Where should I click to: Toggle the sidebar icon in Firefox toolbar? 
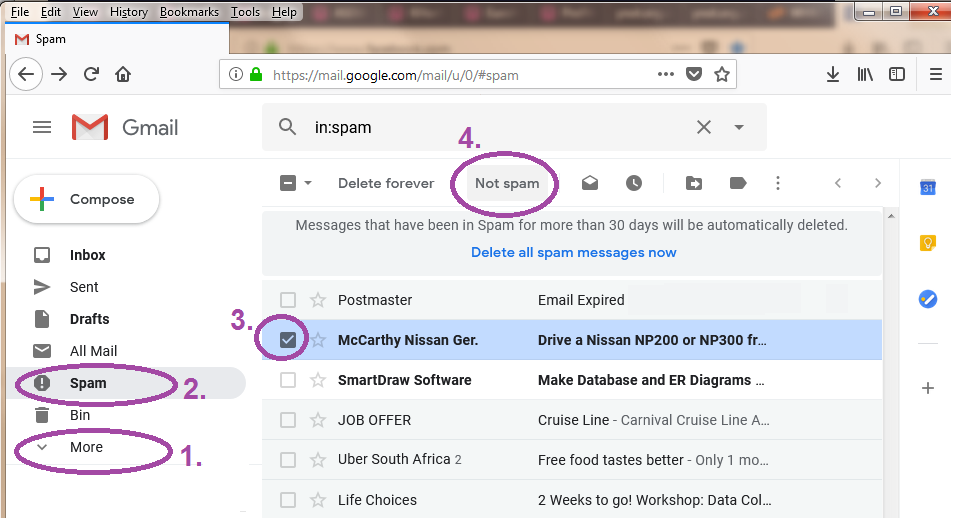(897, 74)
